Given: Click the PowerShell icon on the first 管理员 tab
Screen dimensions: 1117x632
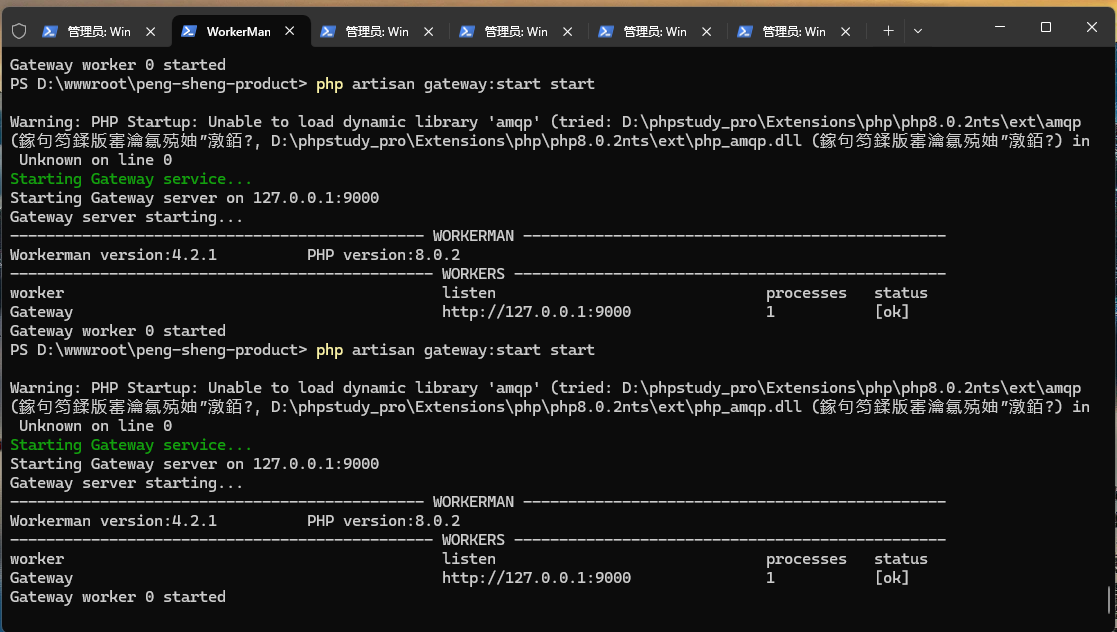Looking at the screenshot, I should [50, 31].
